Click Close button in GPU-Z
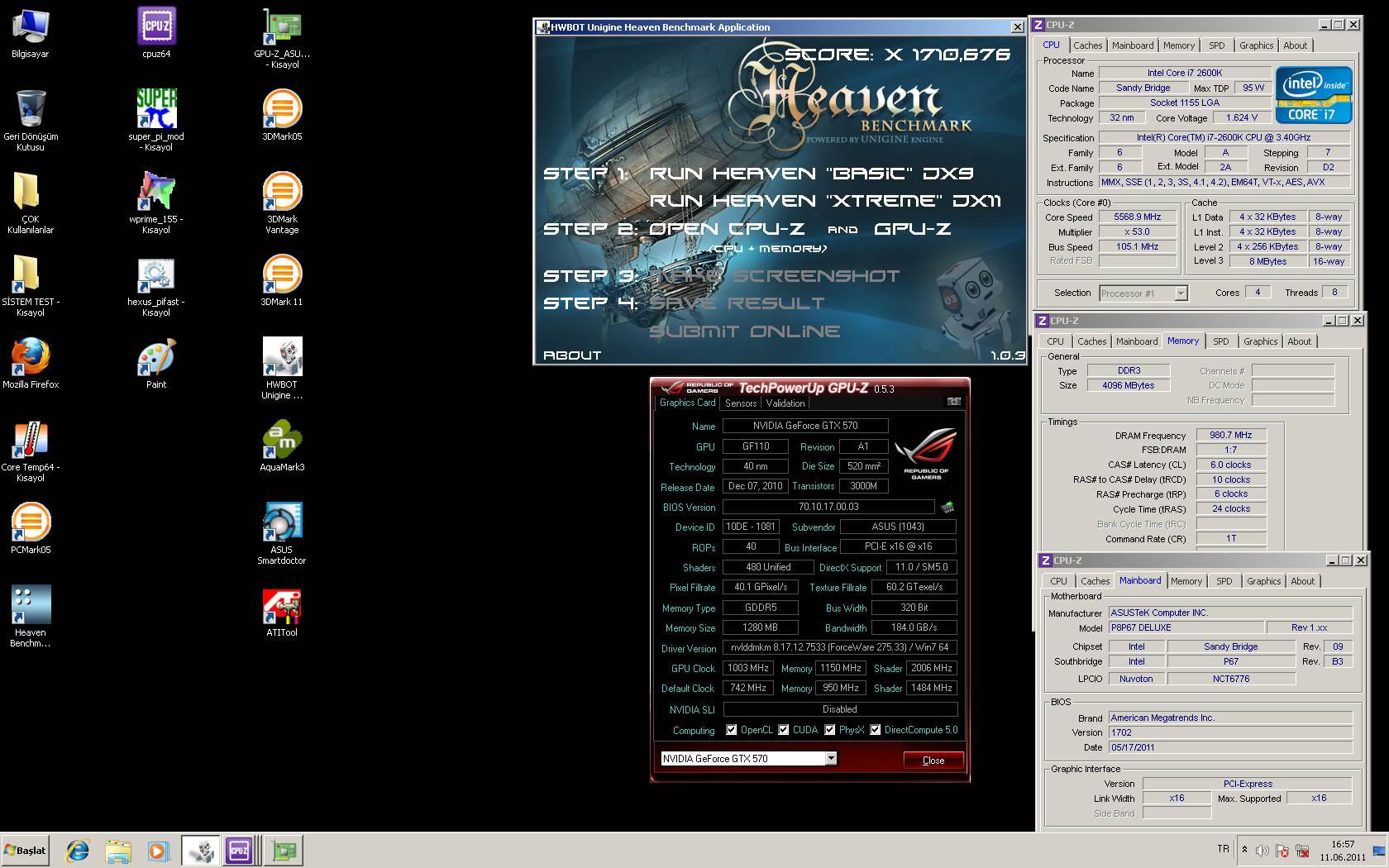Screen dimensions: 1389x868 (x=933, y=760)
